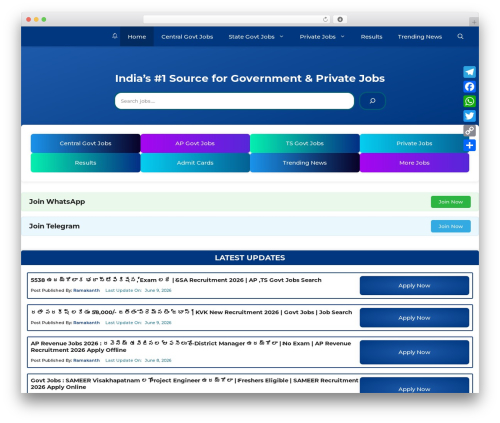The width and height of the screenshot is (500, 423).
Task: Open the KVK New Recruitment 2026 post title
Action: pos(191,312)
